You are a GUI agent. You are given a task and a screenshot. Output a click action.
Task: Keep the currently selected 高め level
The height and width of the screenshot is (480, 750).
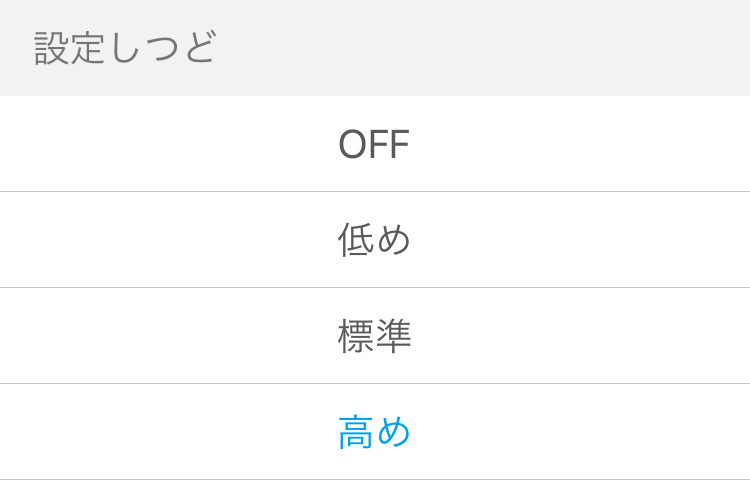tap(374, 432)
